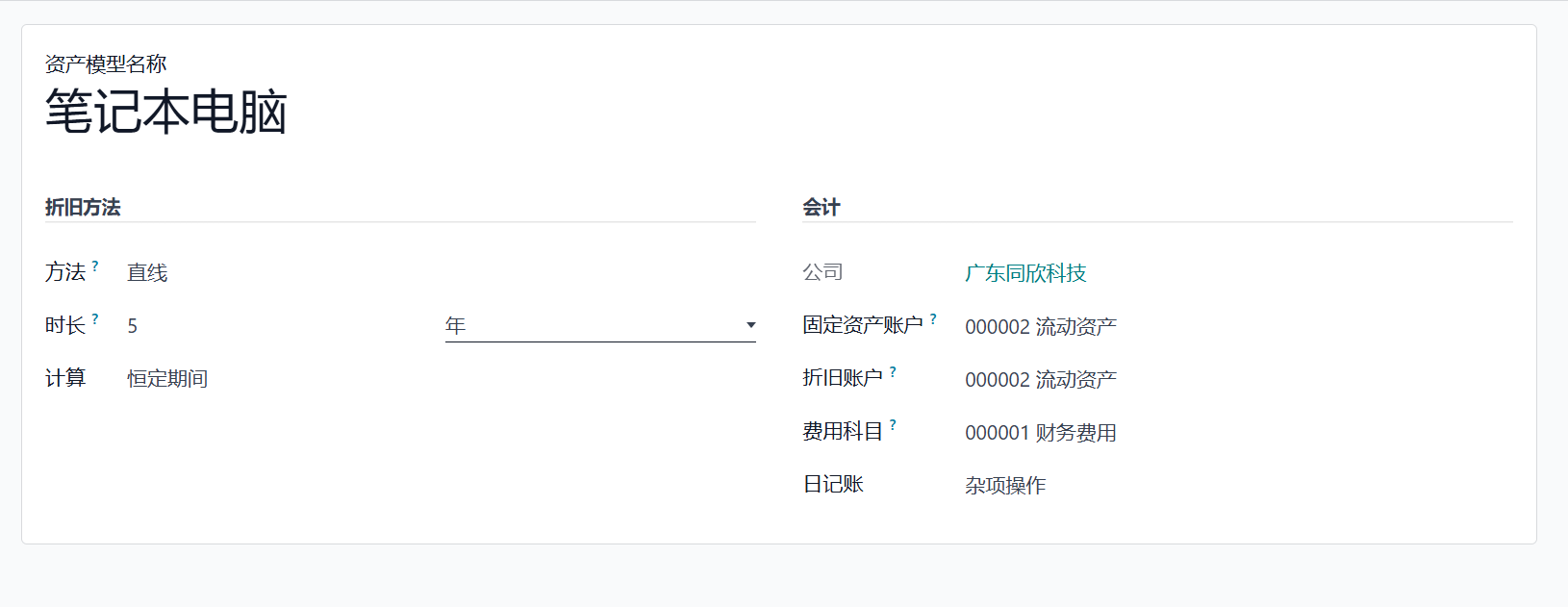Image resolution: width=1568 pixels, height=607 pixels.
Task: Click the 计算 field label
Action: tap(65, 378)
